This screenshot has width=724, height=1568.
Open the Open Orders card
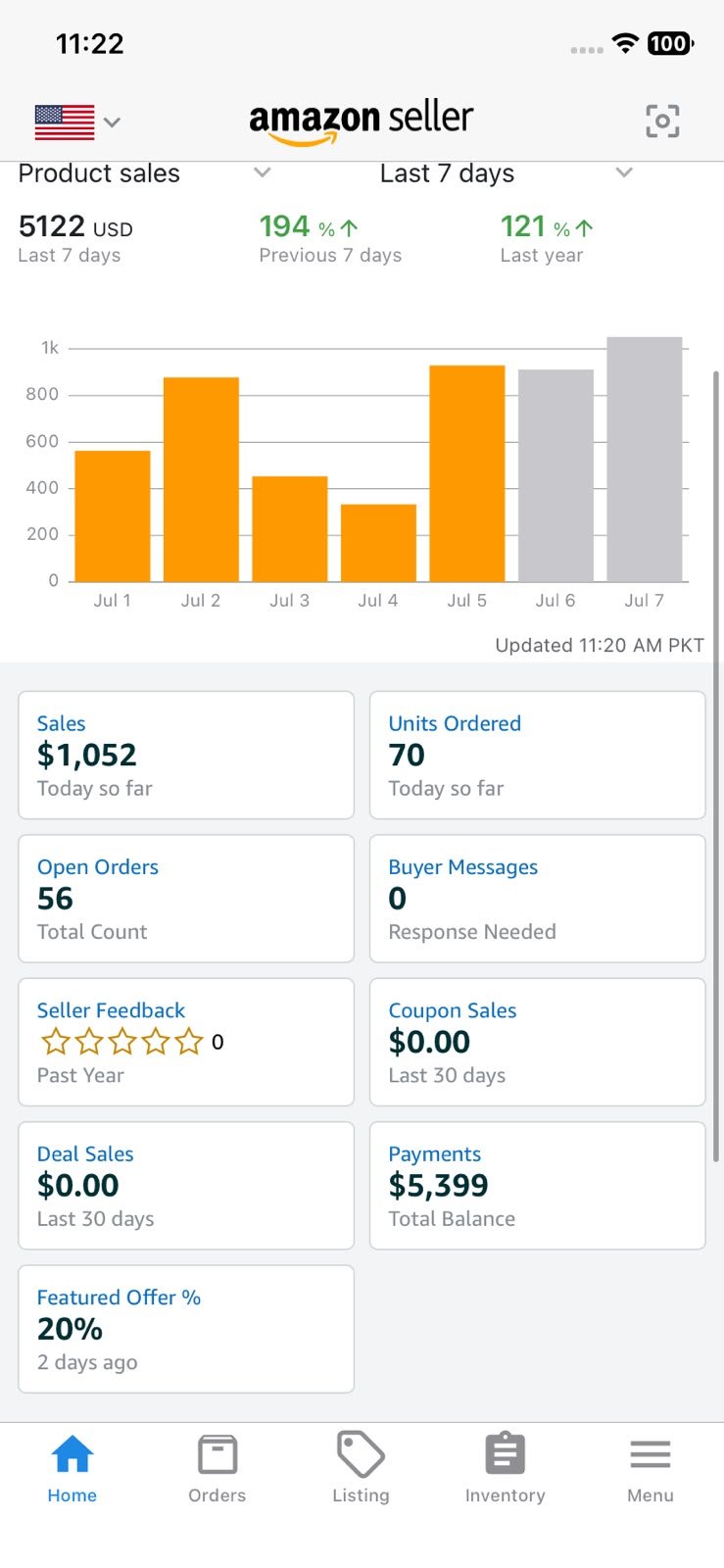(x=186, y=899)
